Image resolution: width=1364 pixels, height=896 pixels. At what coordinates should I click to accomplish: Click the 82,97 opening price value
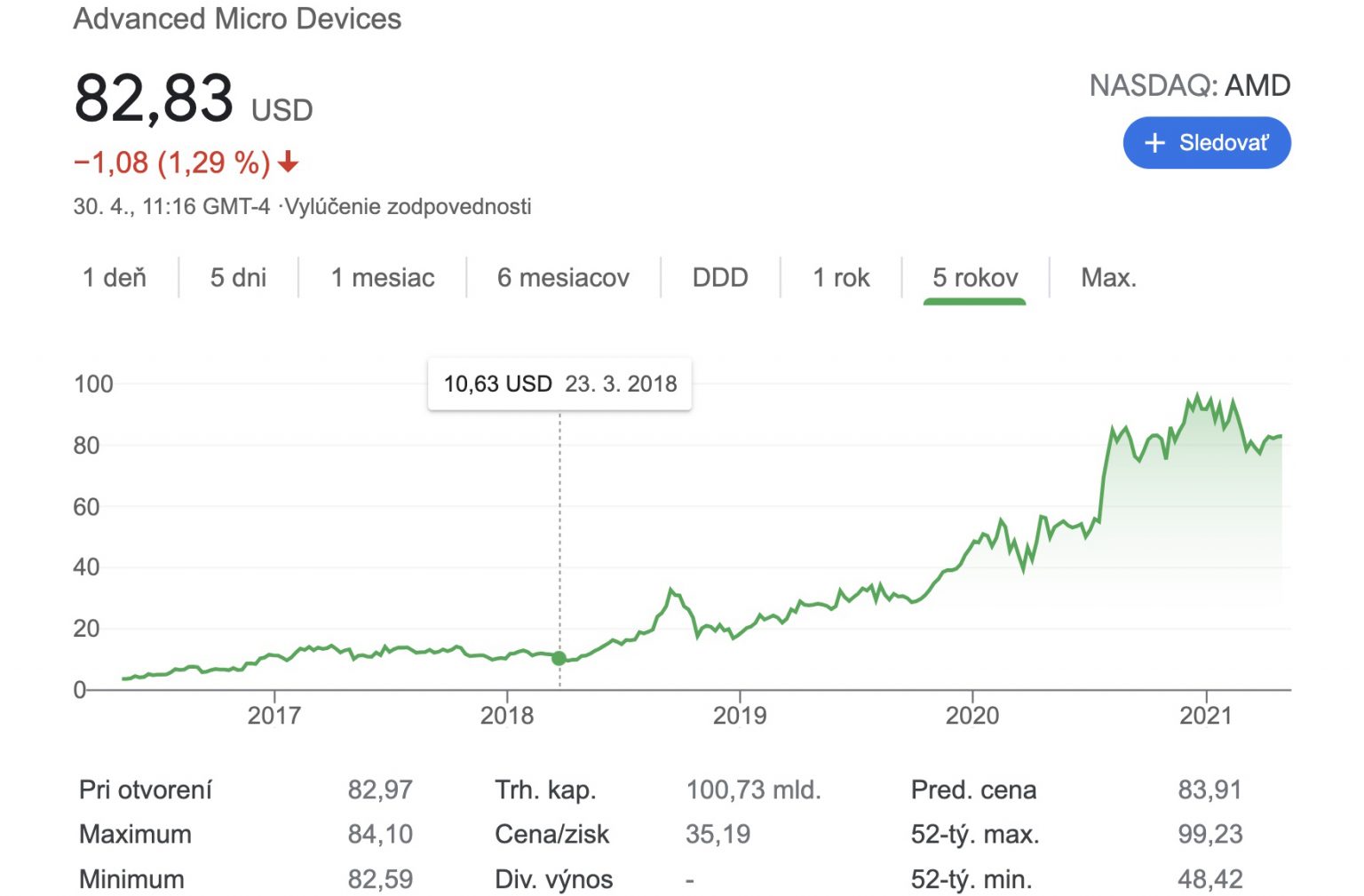[x=380, y=789]
